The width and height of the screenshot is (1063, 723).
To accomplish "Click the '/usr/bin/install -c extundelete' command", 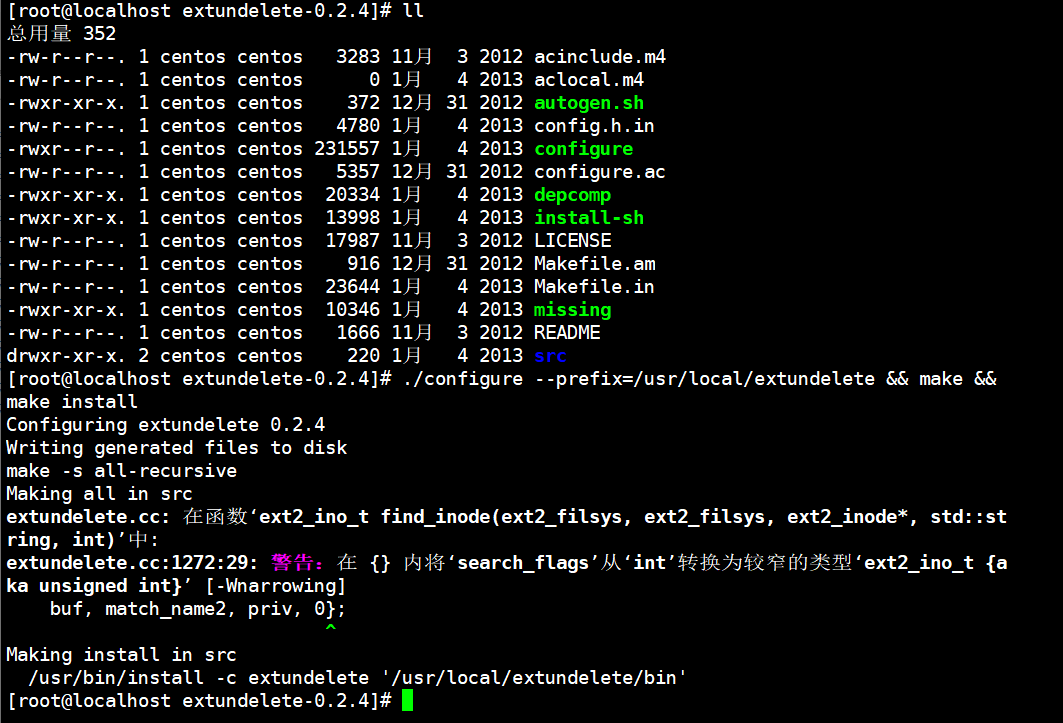I will 199,678.
